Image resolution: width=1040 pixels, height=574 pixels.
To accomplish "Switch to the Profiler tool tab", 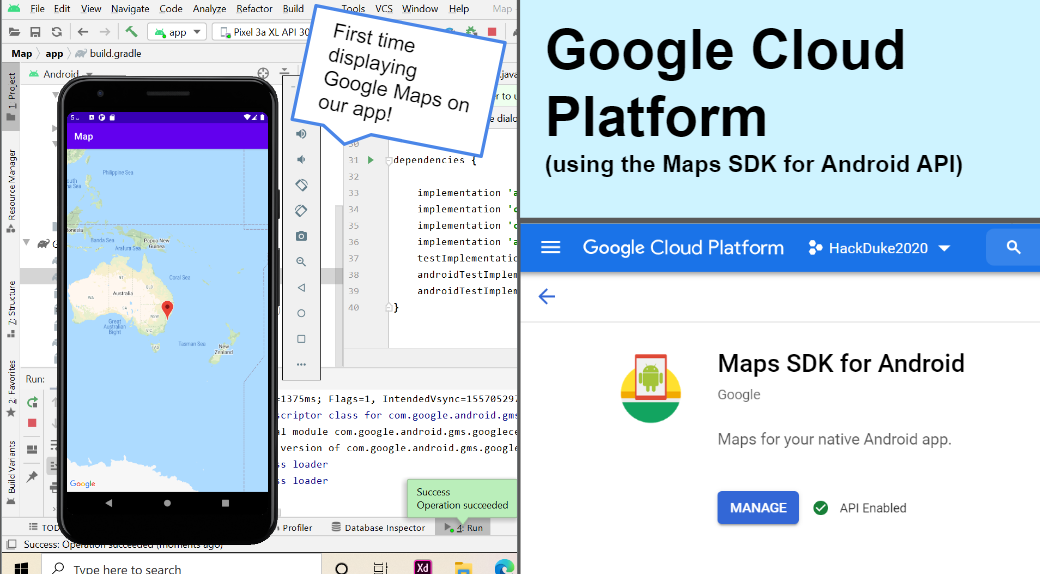I will [296, 528].
